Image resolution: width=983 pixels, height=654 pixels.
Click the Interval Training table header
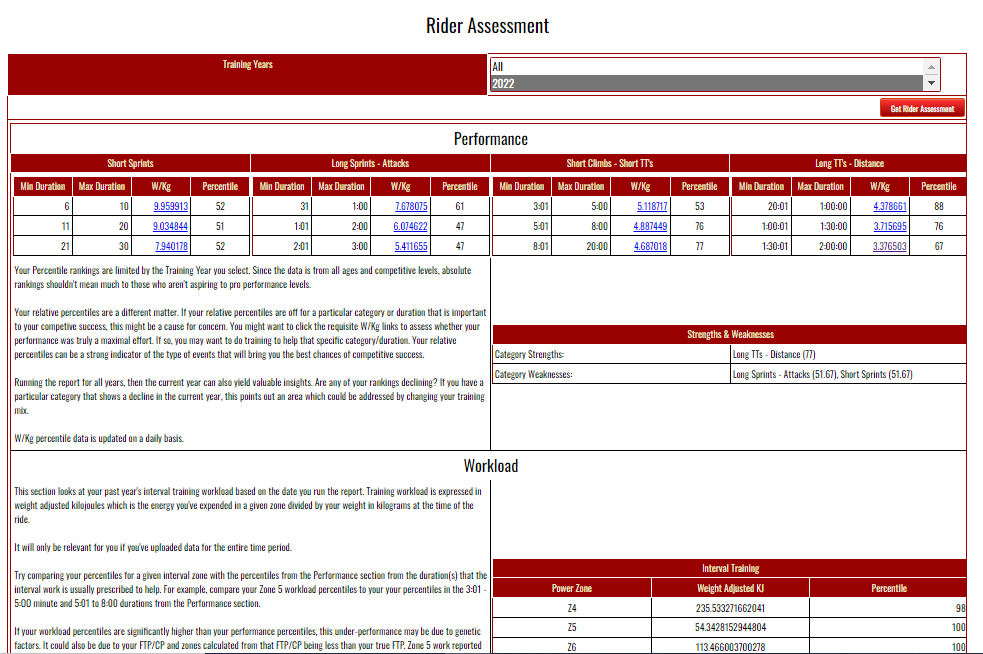click(729, 568)
